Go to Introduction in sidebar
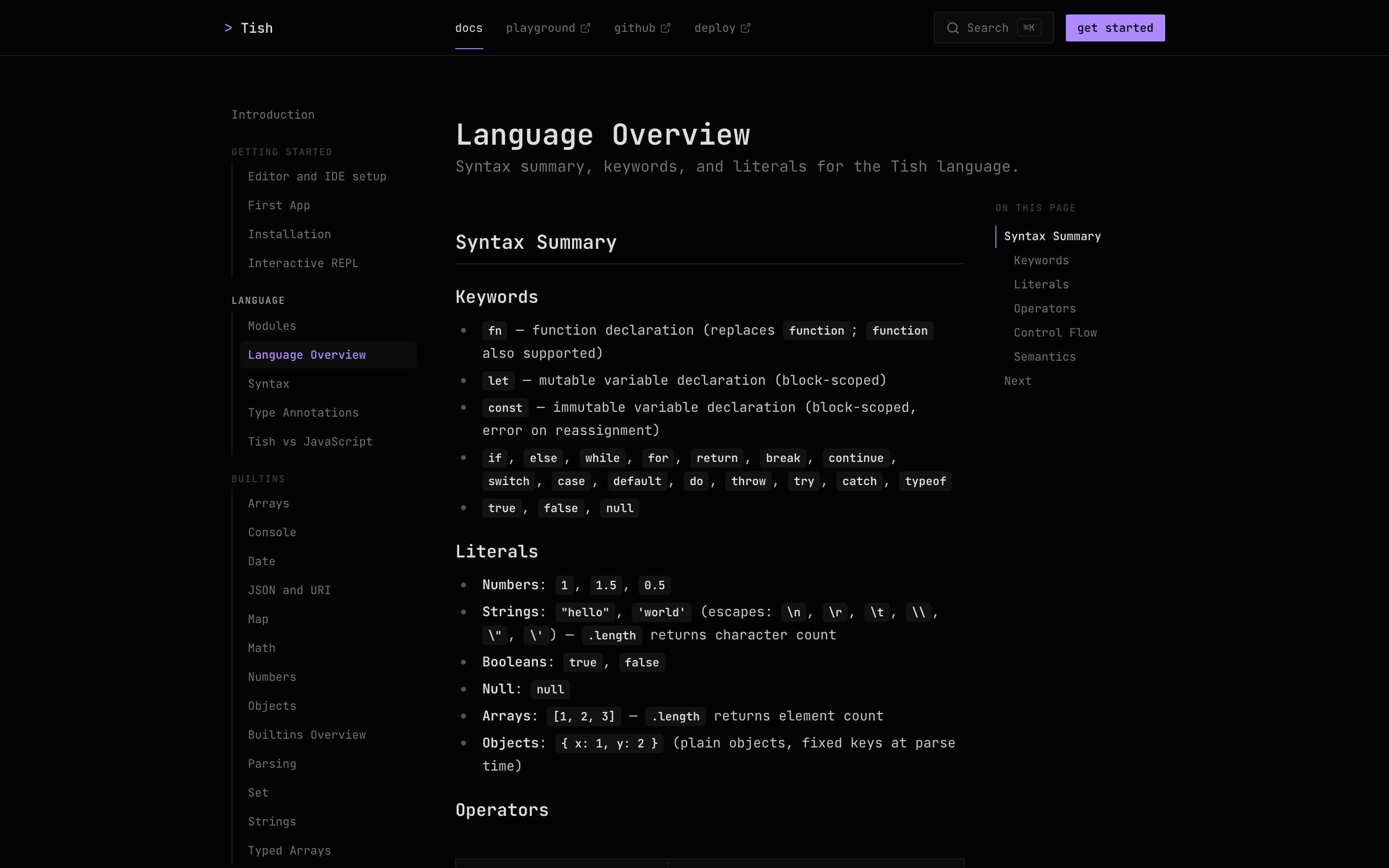 [273, 115]
